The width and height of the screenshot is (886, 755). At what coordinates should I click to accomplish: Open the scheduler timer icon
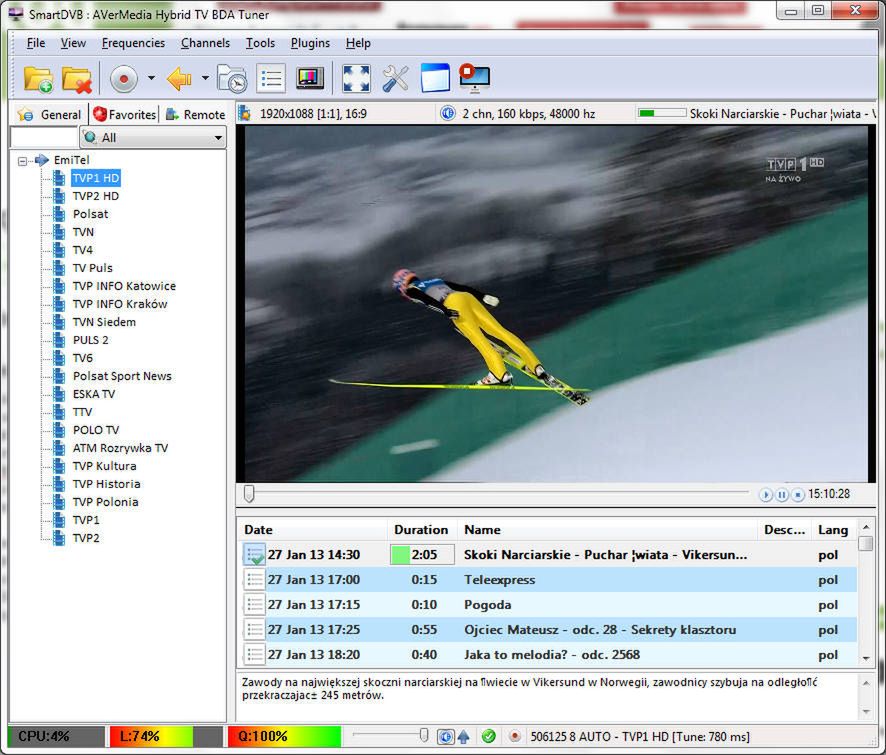(232, 79)
